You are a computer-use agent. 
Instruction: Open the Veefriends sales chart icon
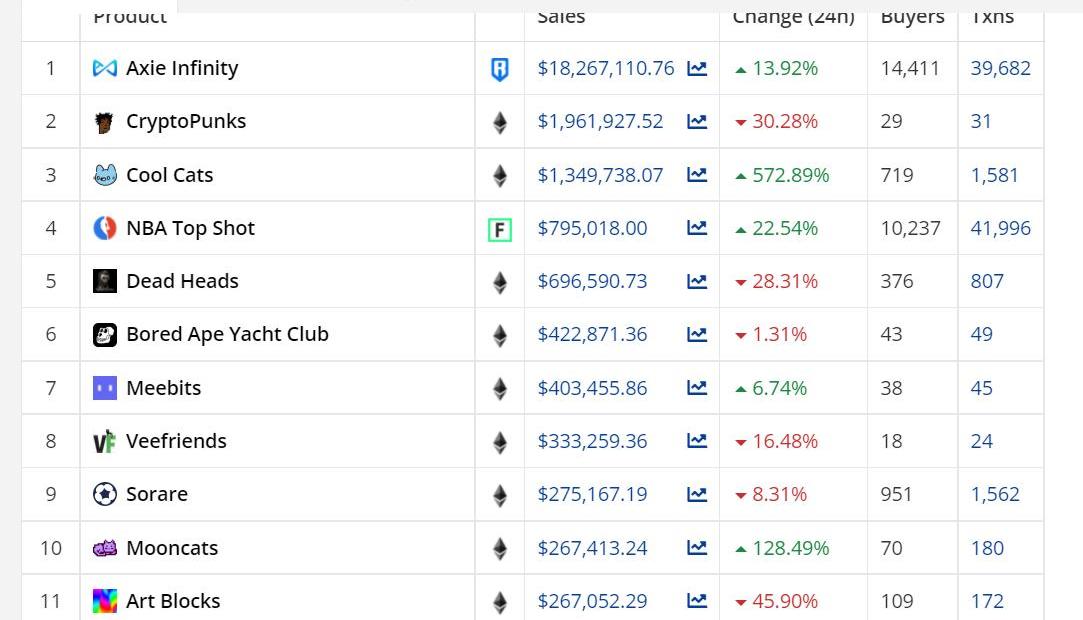click(697, 441)
